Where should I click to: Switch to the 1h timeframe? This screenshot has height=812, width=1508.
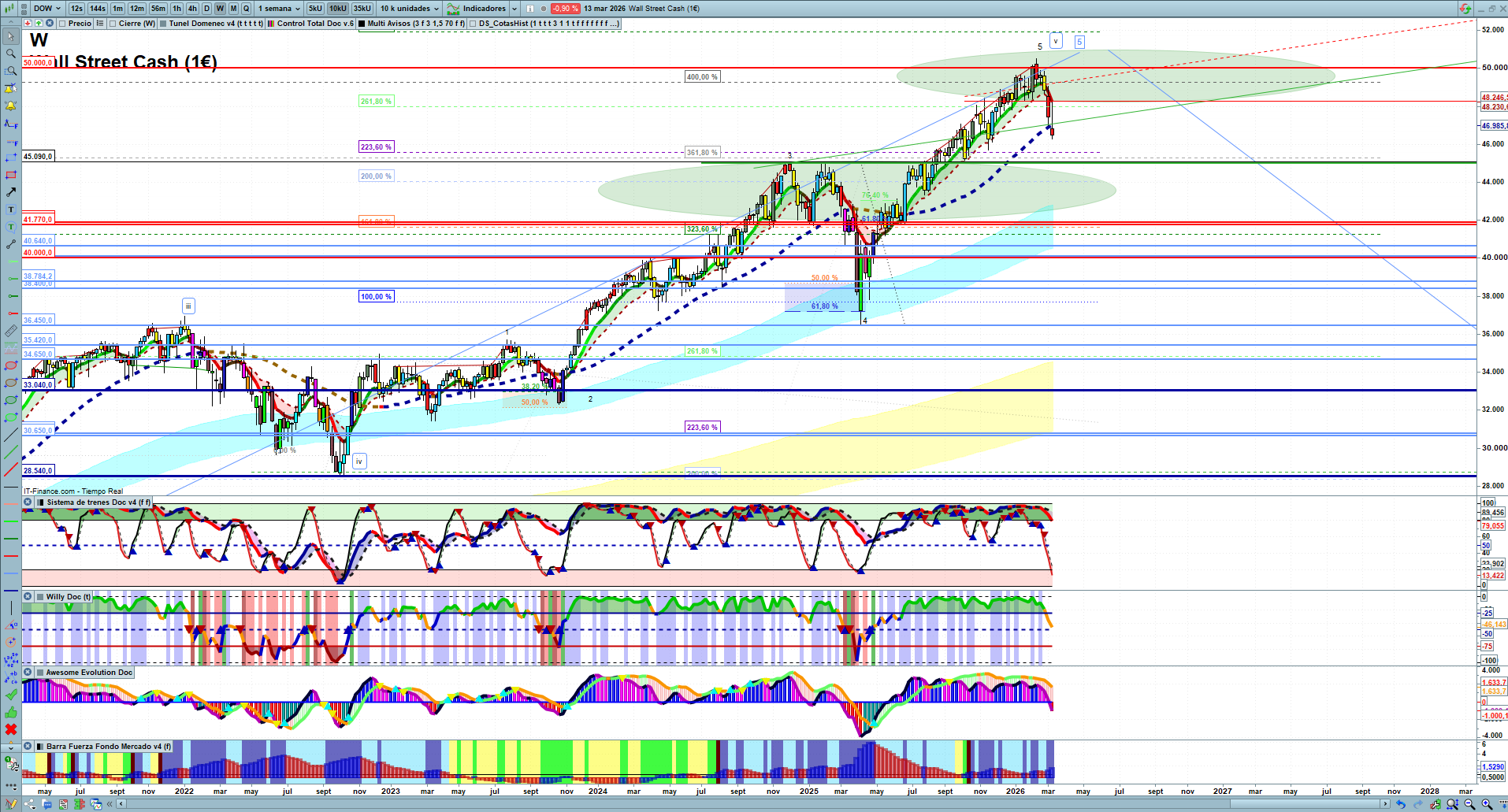176,9
